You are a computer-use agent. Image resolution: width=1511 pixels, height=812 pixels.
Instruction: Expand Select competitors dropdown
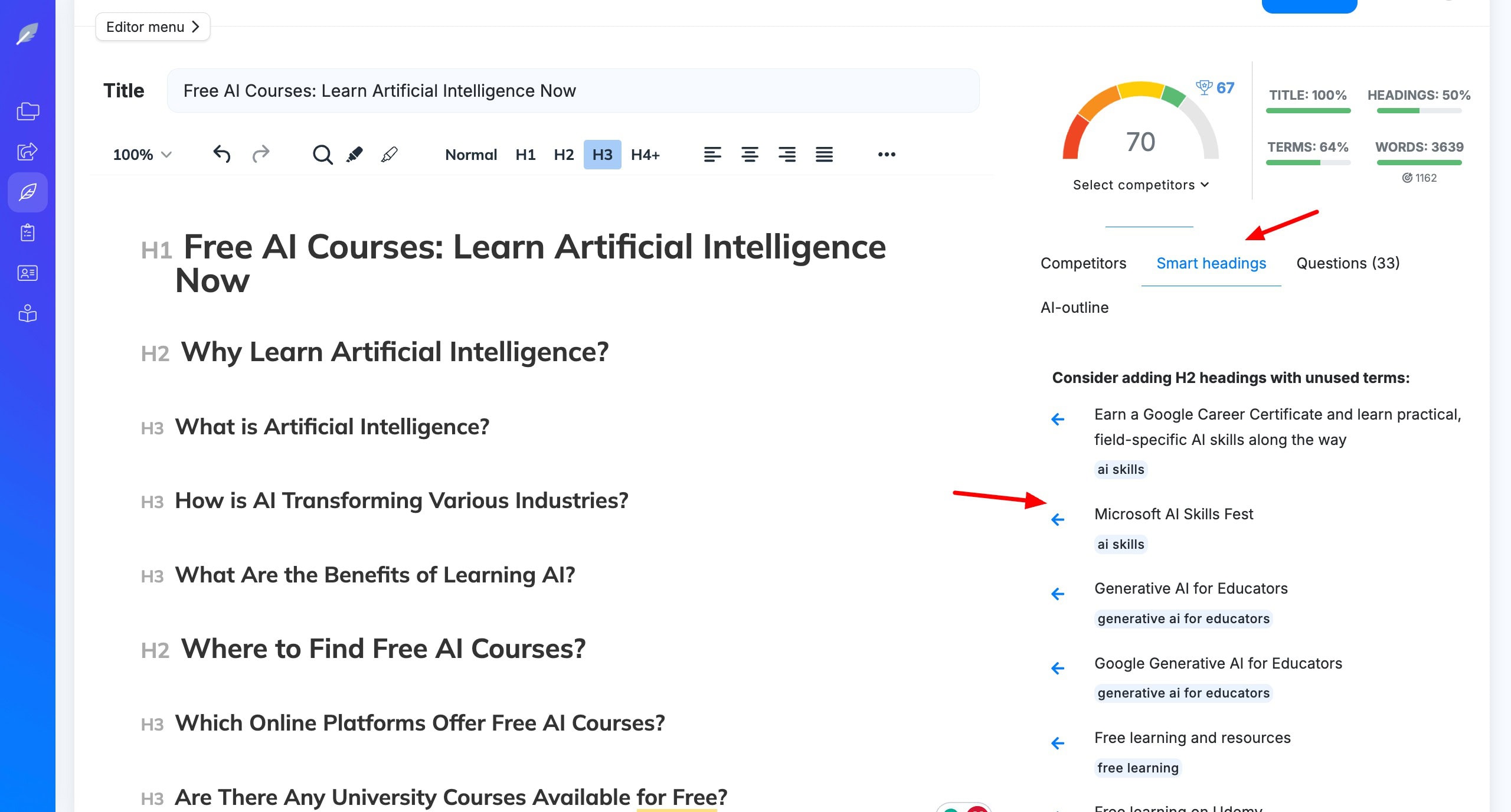pyautogui.click(x=1140, y=185)
